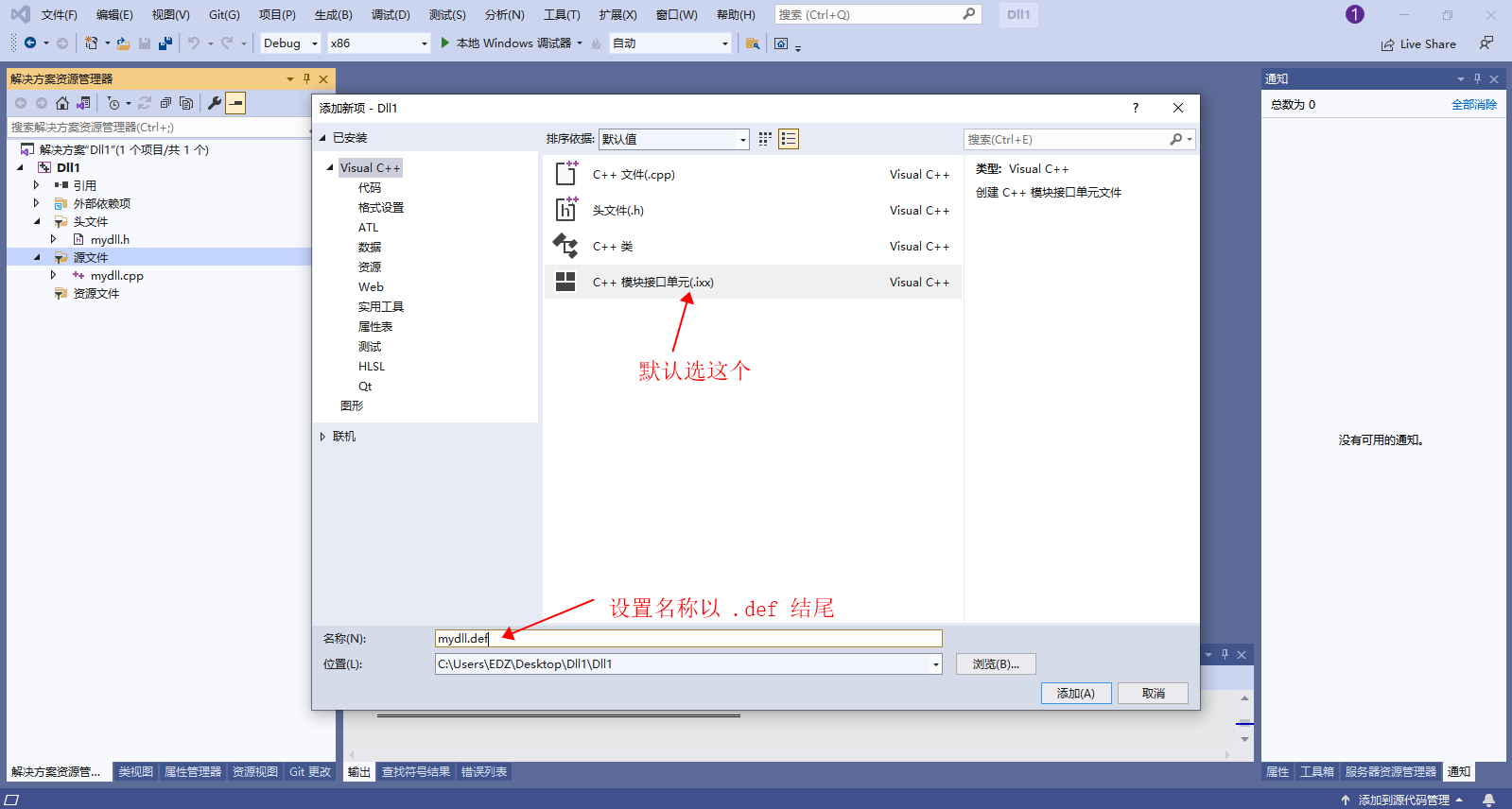Click the new project icon in toolbar
1512x809 pixels.
click(x=91, y=43)
